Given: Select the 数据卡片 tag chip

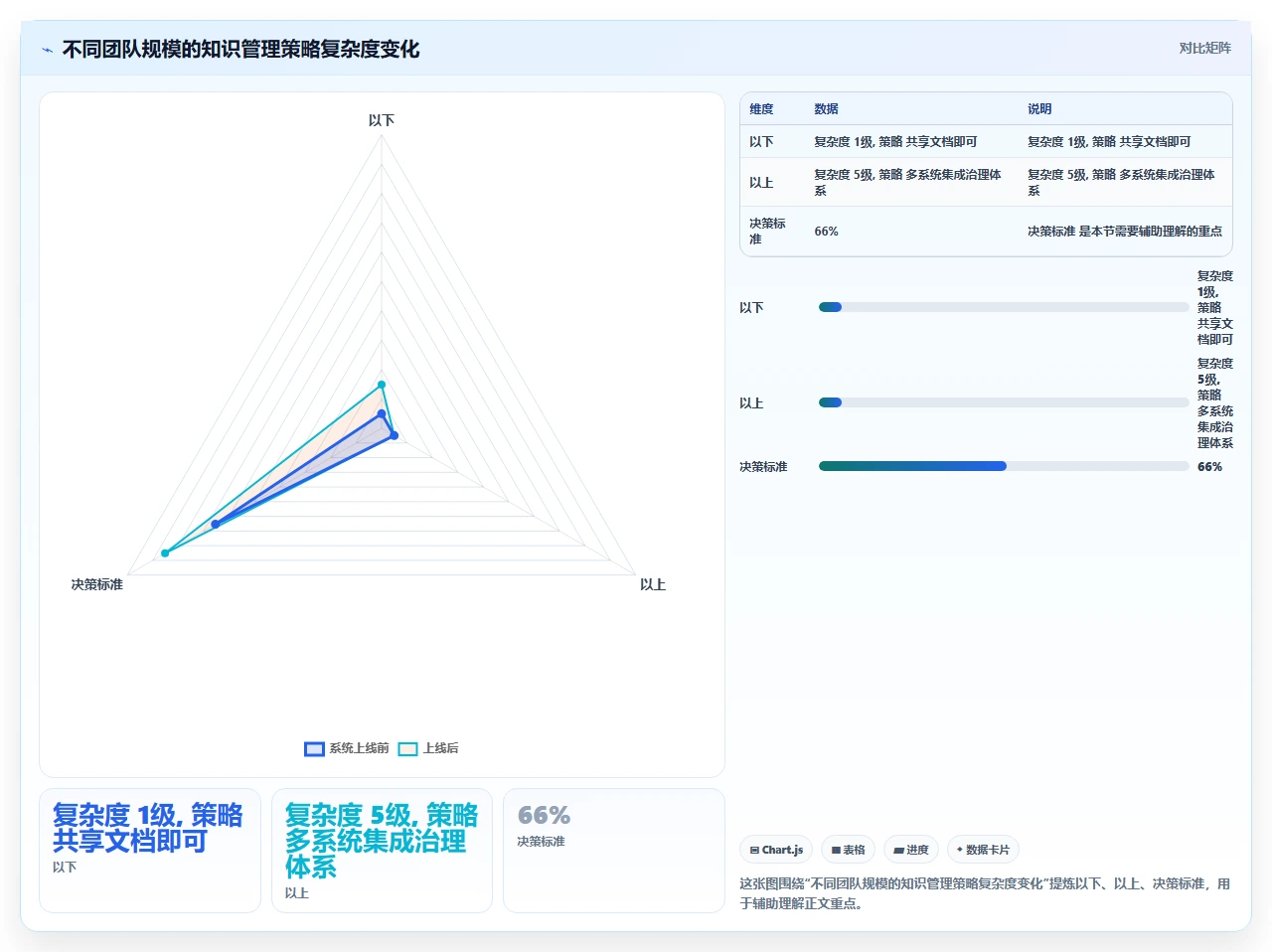Looking at the screenshot, I should (x=983, y=850).
